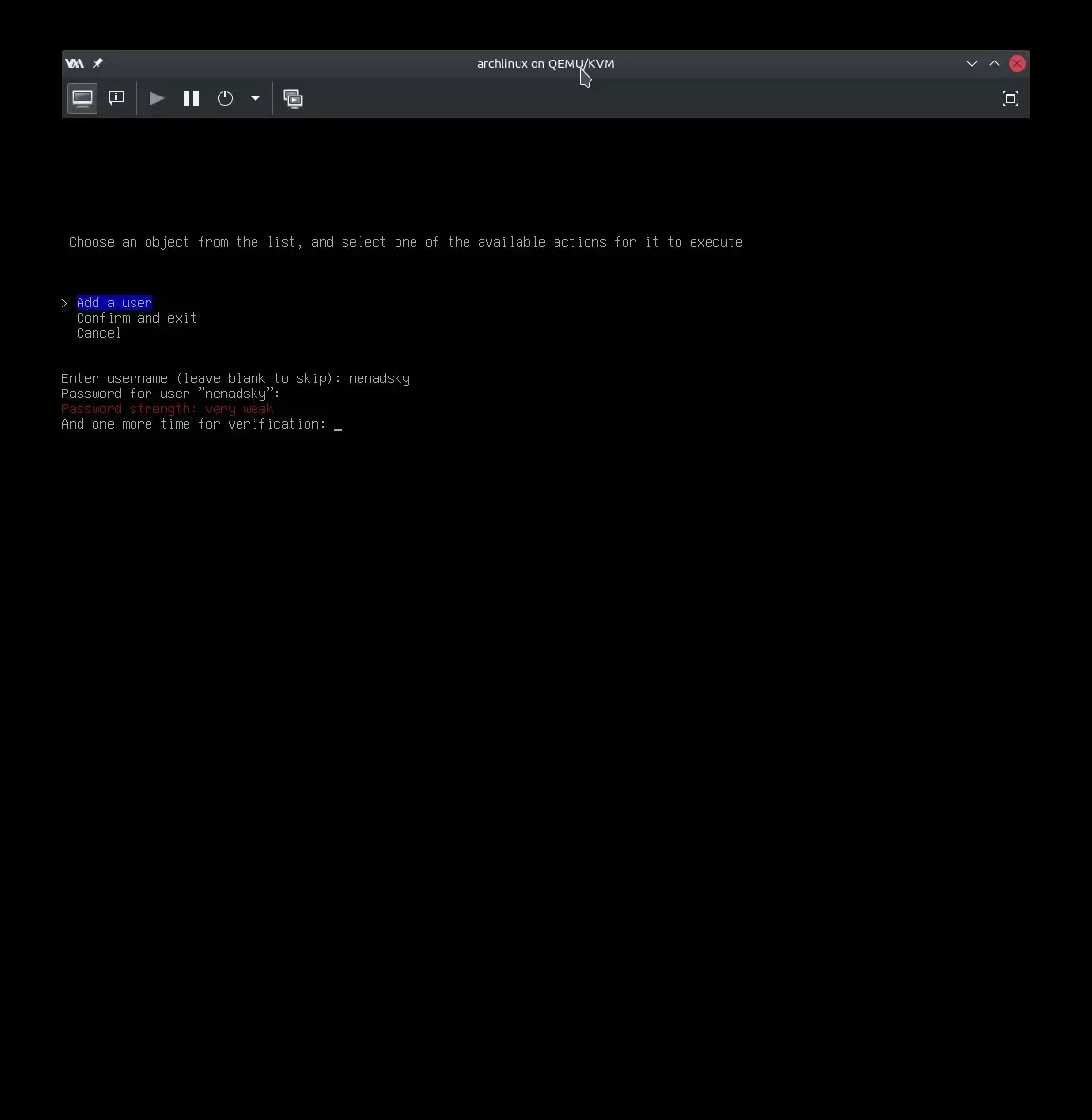Click the 'archlinux on QEMU/KVM' title
The height and width of the screenshot is (1120, 1092).
point(545,63)
